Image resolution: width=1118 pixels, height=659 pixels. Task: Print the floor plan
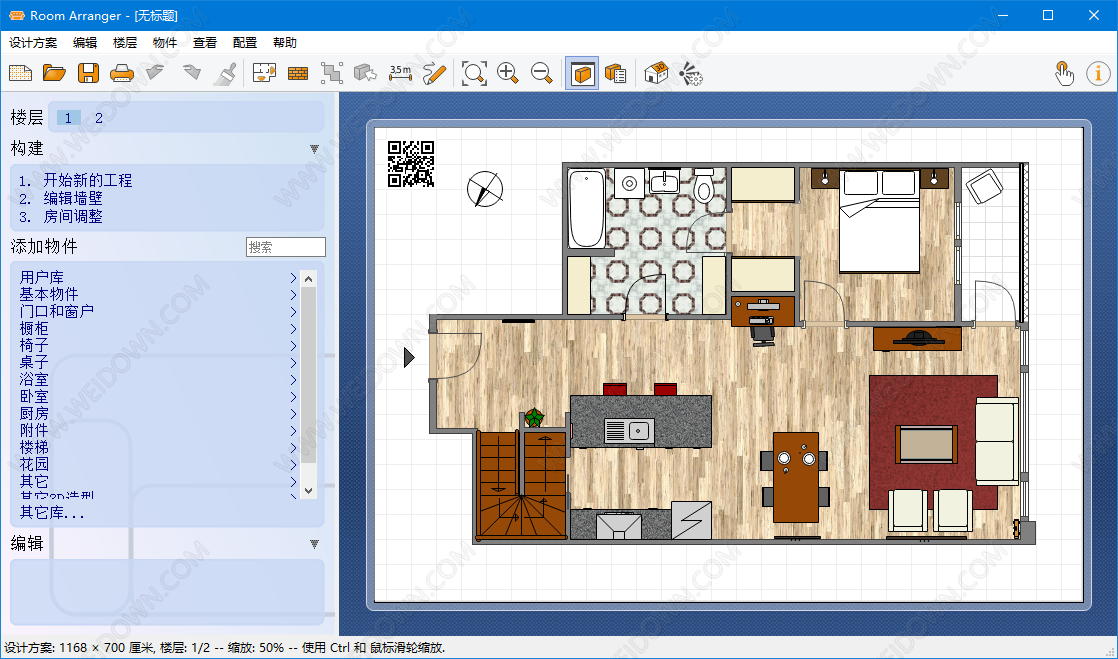122,73
